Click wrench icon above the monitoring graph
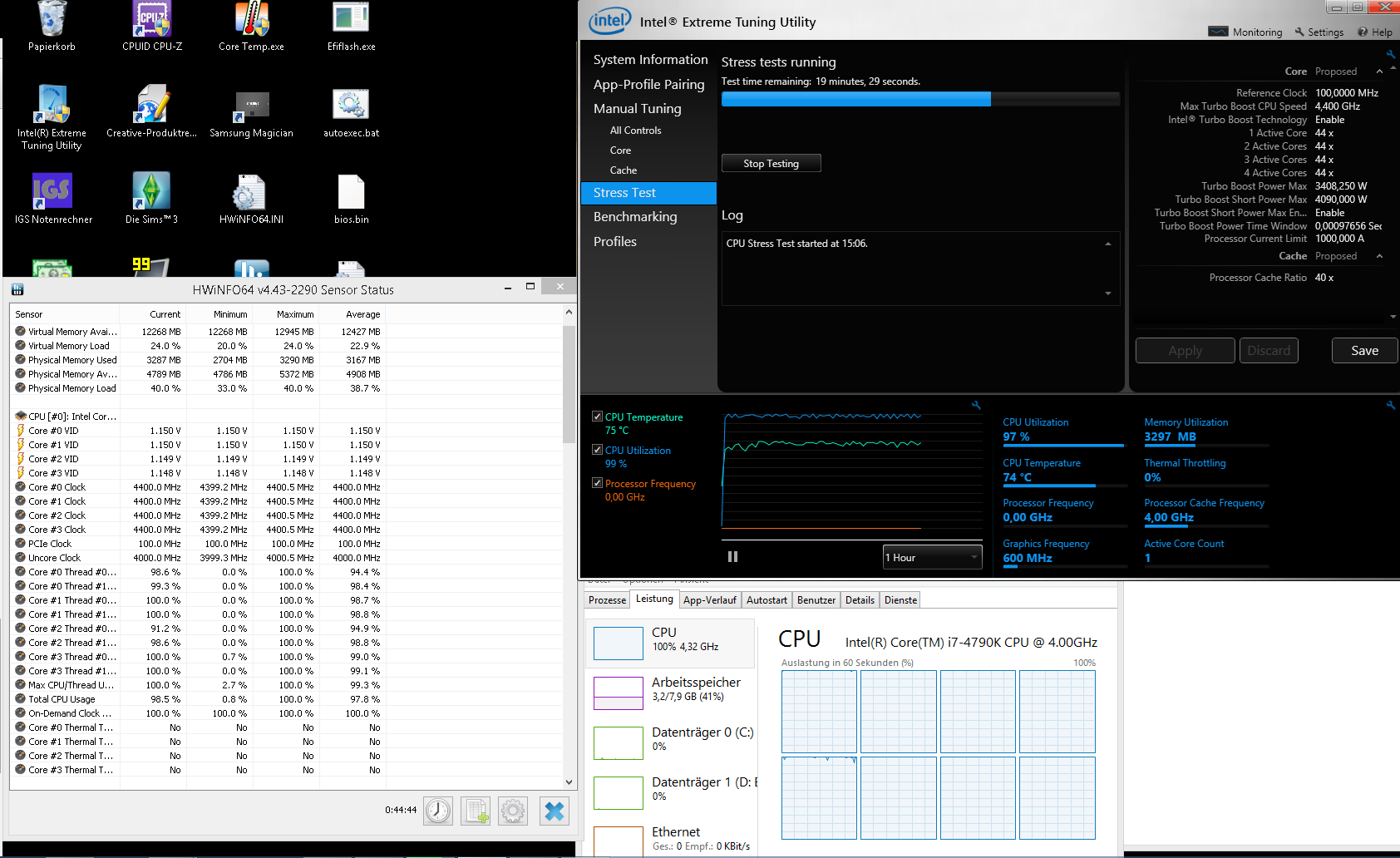1400x858 pixels. 977,405
